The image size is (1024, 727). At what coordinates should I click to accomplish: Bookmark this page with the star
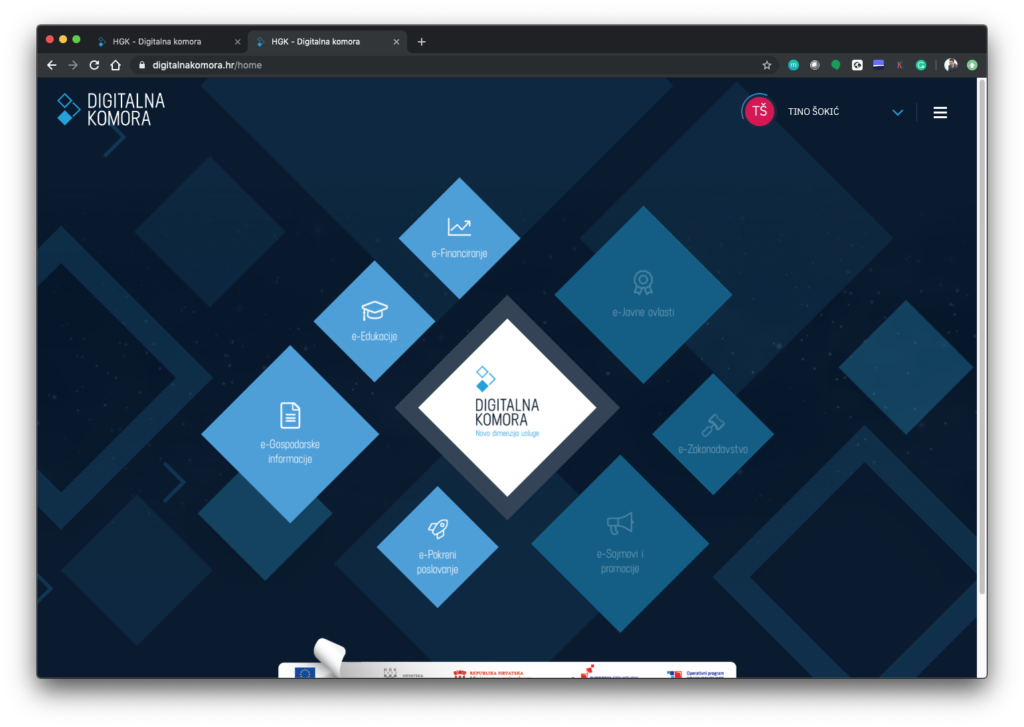[x=767, y=65]
